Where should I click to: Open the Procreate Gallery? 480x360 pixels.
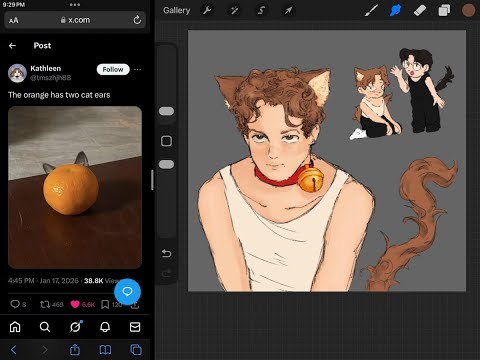point(176,10)
